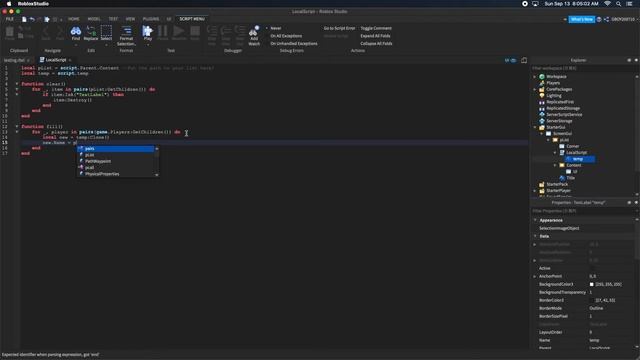
Task: Open the Apple menu
Action: 9,4
